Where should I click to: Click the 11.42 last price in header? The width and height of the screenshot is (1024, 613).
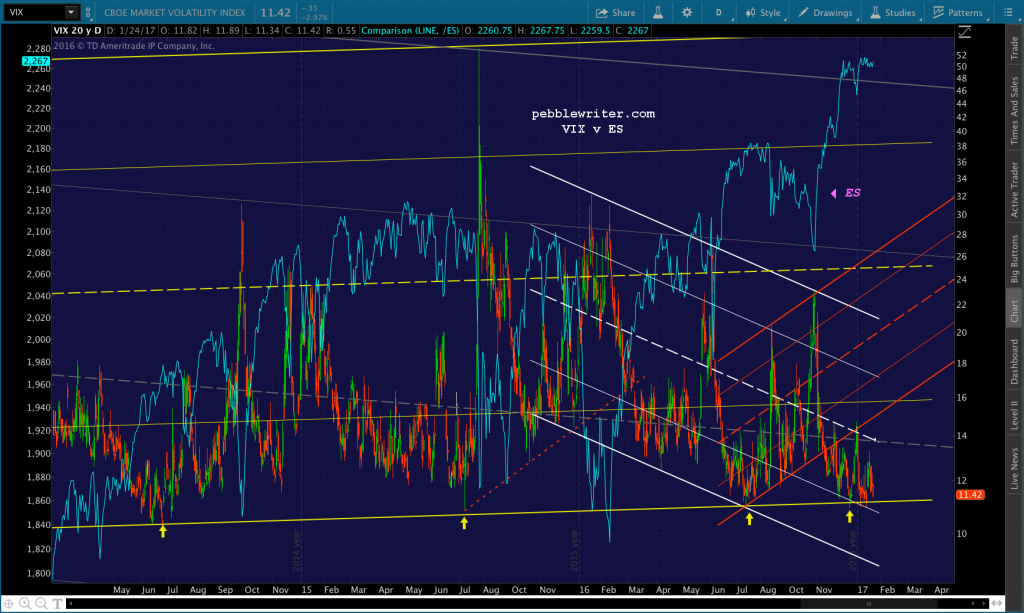pos(276,12)
